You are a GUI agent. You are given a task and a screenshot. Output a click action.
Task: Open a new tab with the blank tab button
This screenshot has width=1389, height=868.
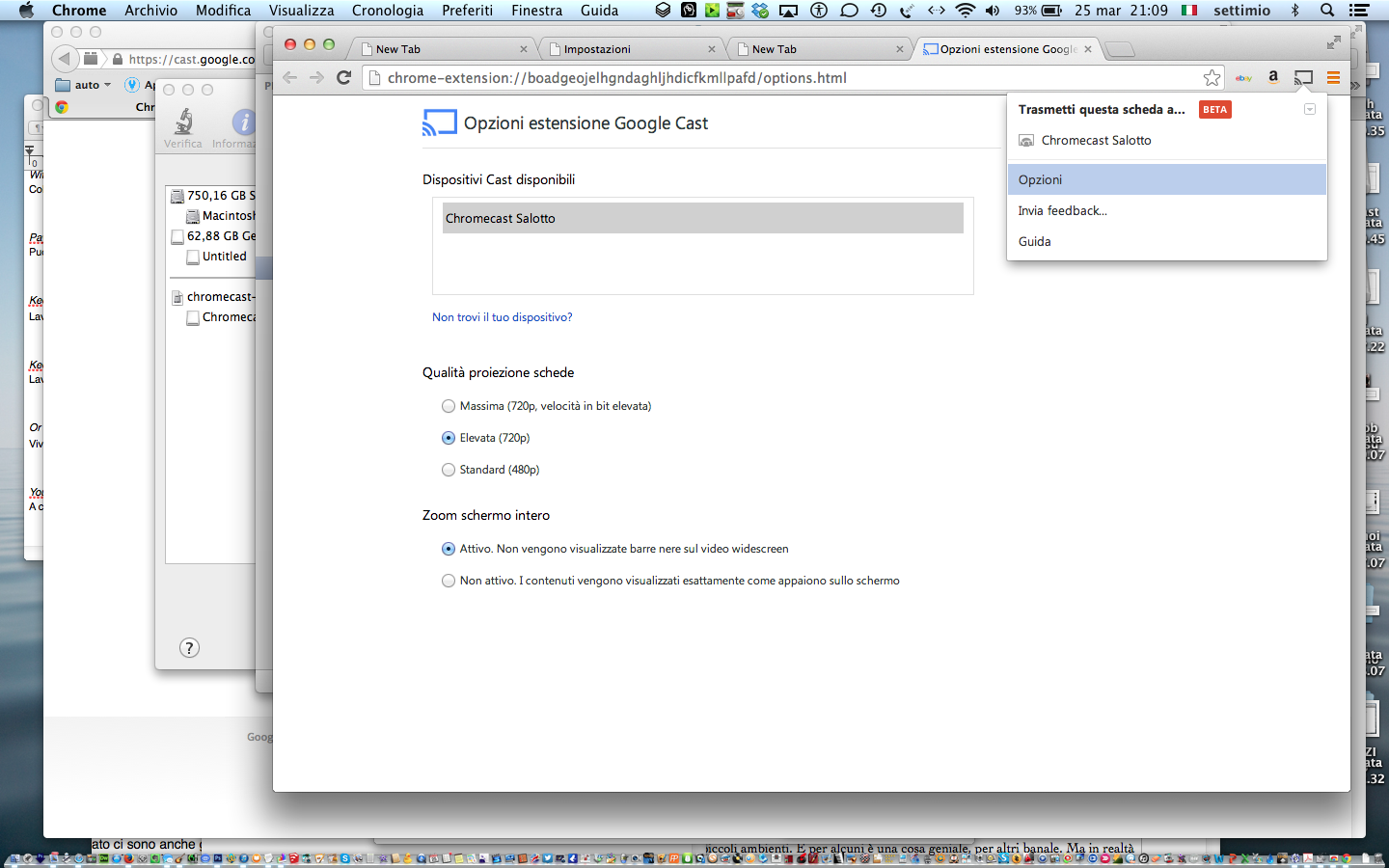[x=1120, y=49]
